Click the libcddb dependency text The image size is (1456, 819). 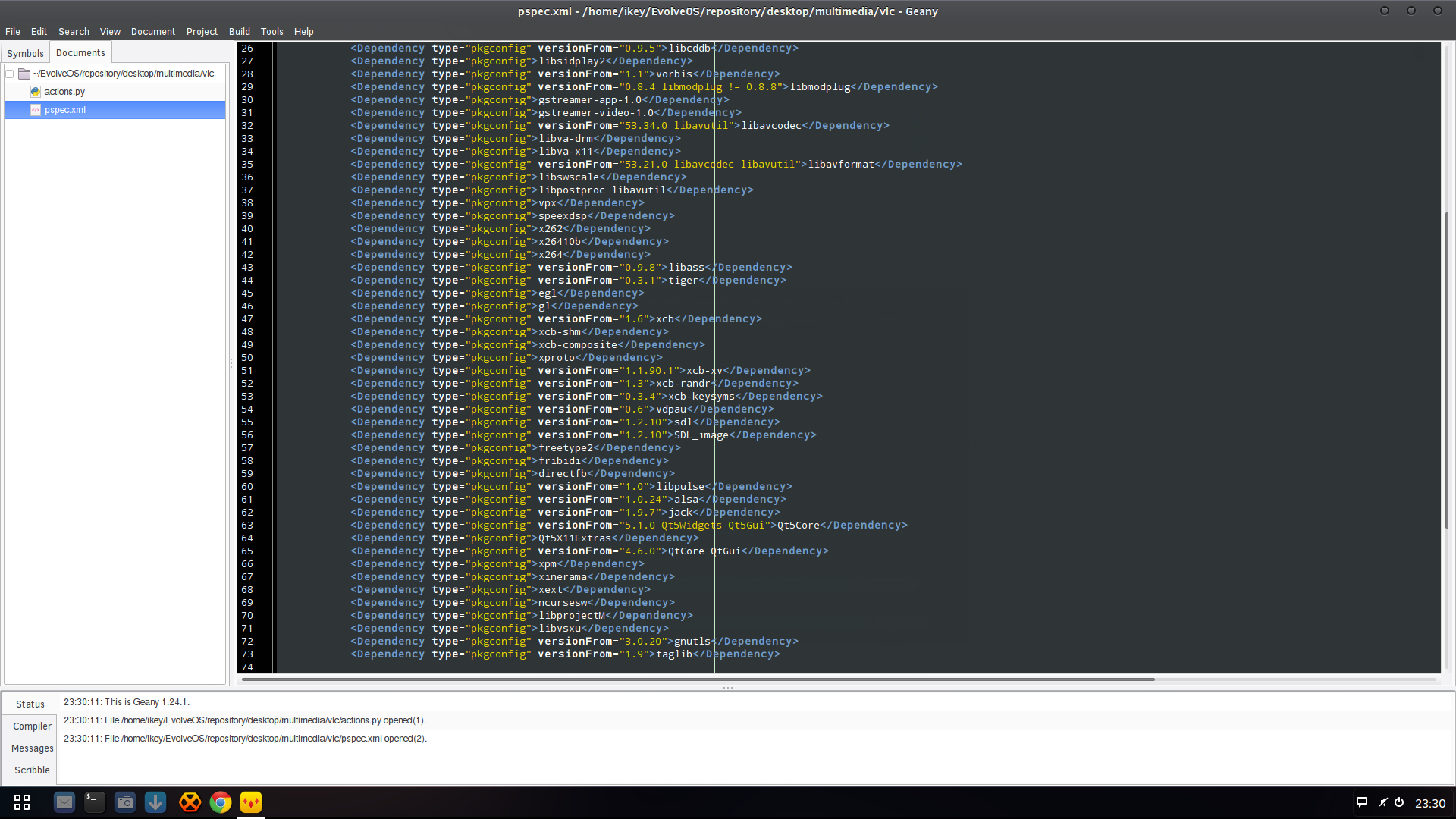point(689,49)
